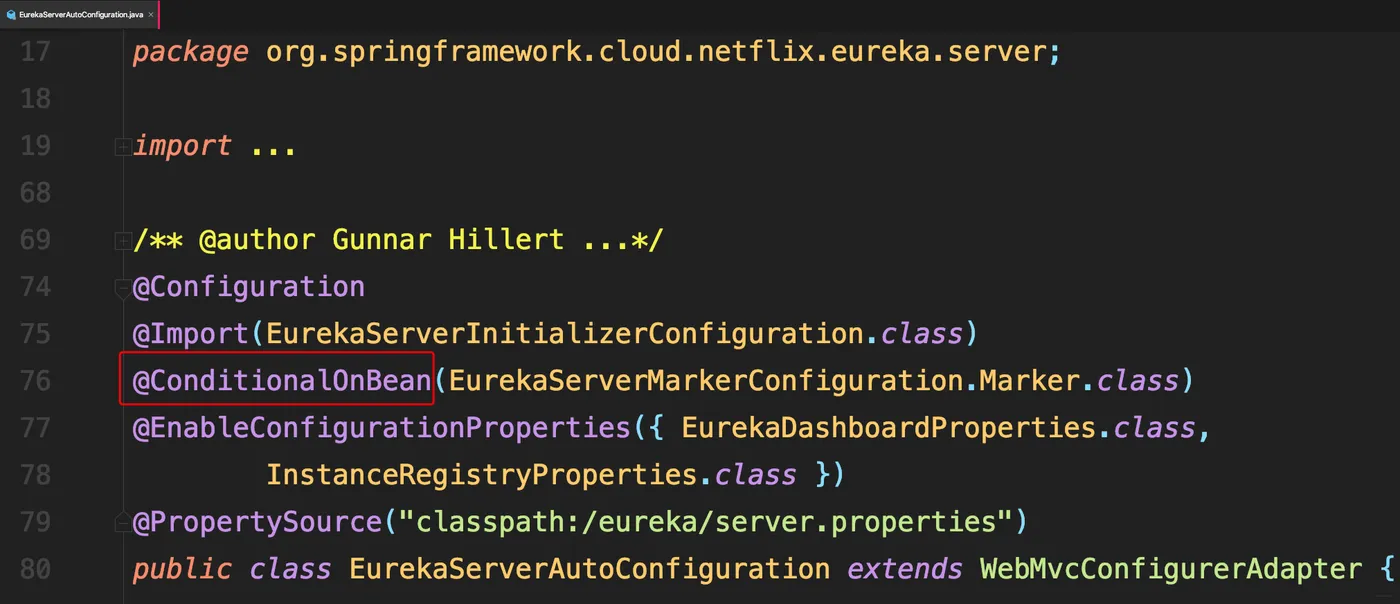Click line number 17 in gutter
The width and height of the screenshot is (1400, 604).
click(35, 52)
